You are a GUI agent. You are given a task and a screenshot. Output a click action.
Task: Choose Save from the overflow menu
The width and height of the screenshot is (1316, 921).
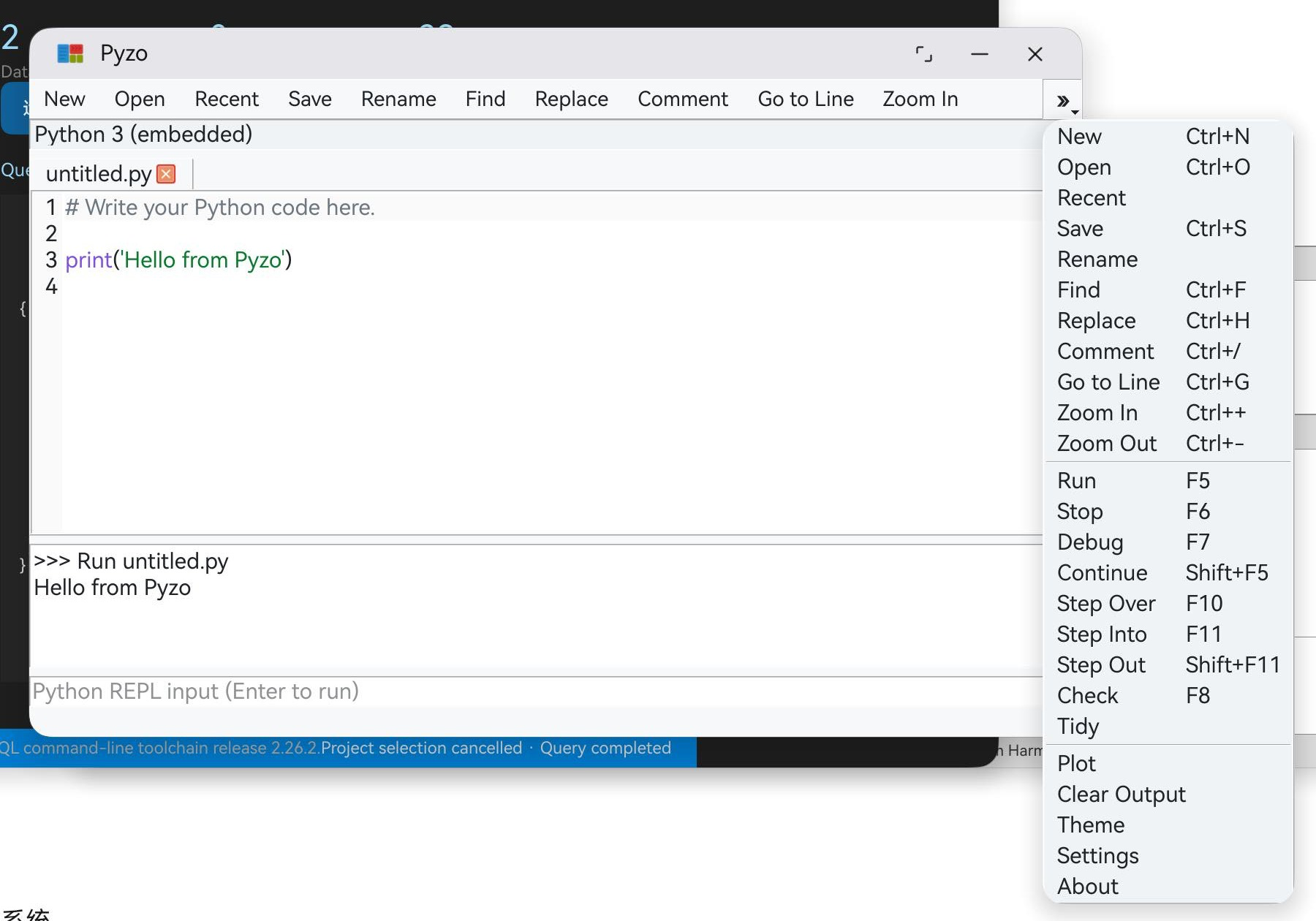(x=1168, y=229)
